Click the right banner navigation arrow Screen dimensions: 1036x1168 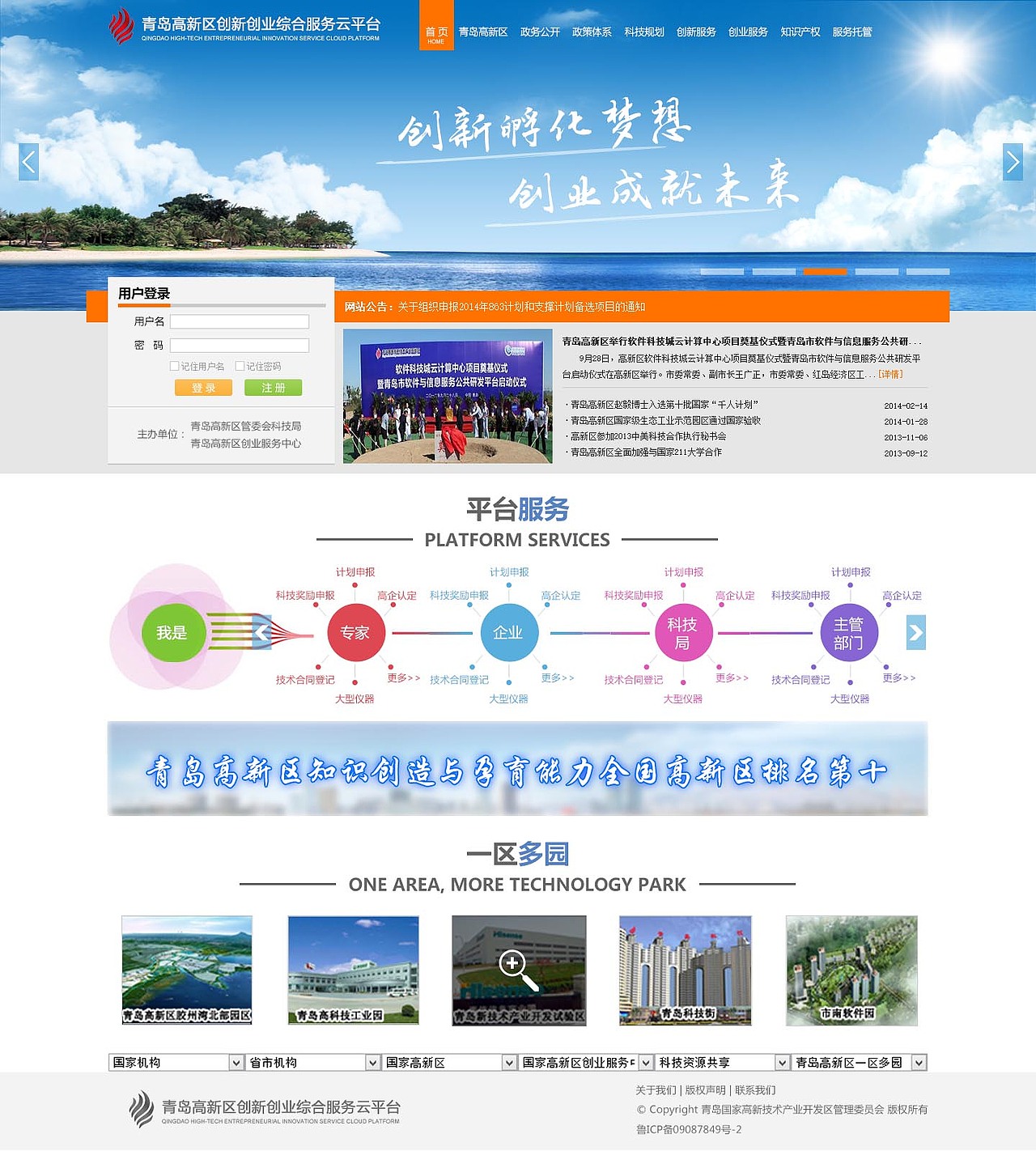point(1013,162)
